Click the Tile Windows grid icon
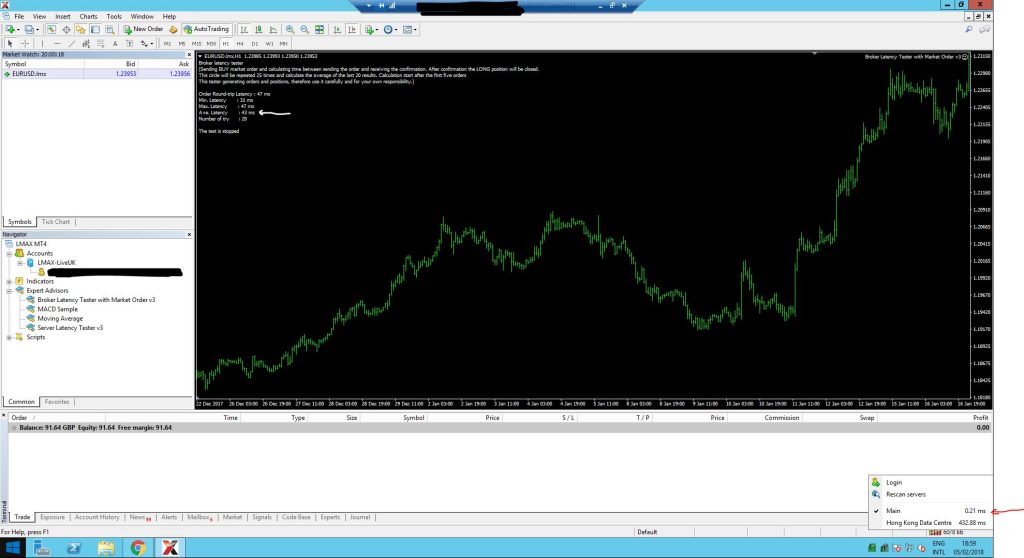Viewport: 1024px width, 558px height. point(319,29)
